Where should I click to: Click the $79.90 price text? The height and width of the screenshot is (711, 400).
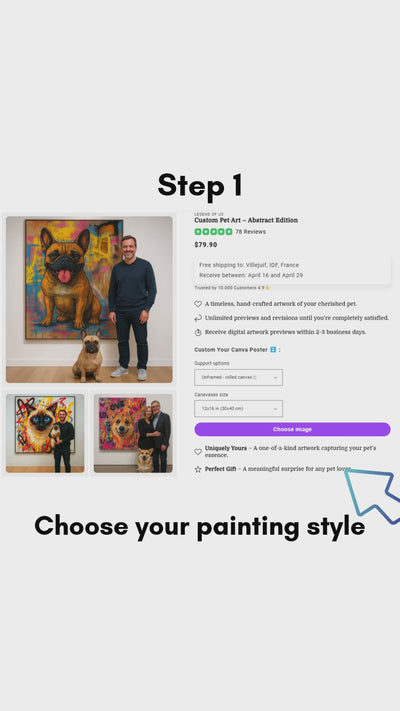coord(206,245)
